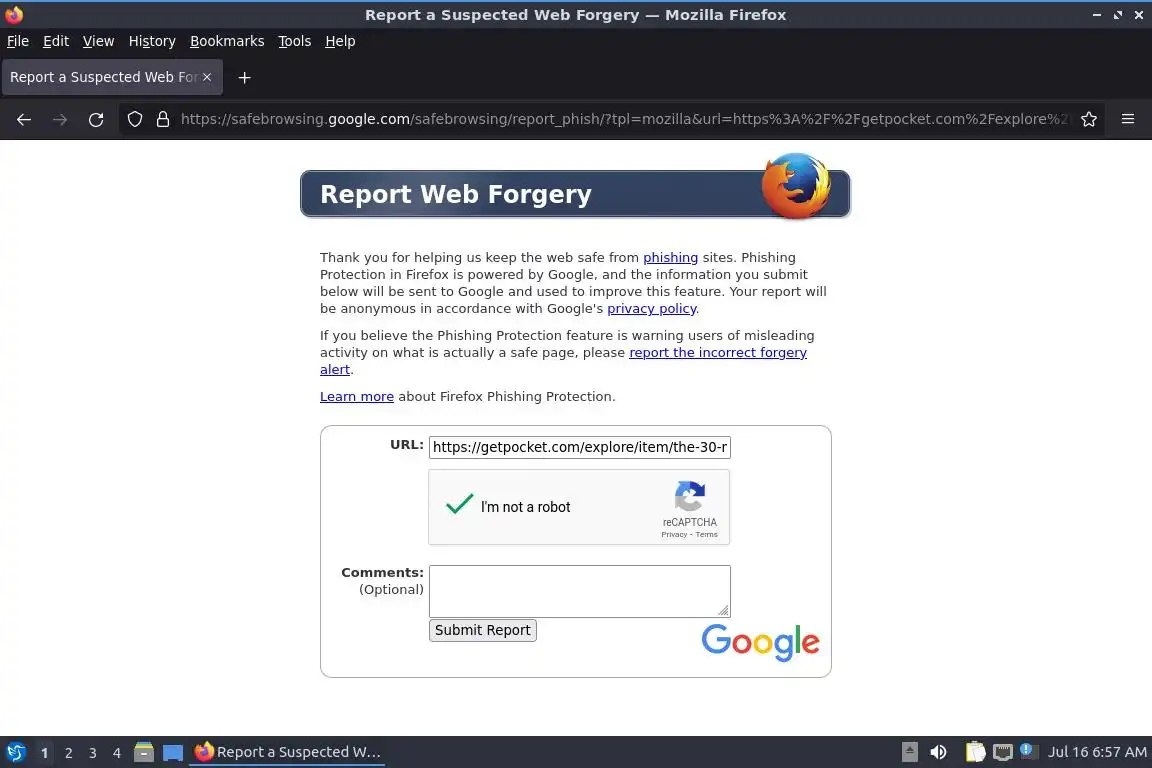Click the browser address bar URL
This screenshot has width=1152, height=768.
[x=624, y=119]
